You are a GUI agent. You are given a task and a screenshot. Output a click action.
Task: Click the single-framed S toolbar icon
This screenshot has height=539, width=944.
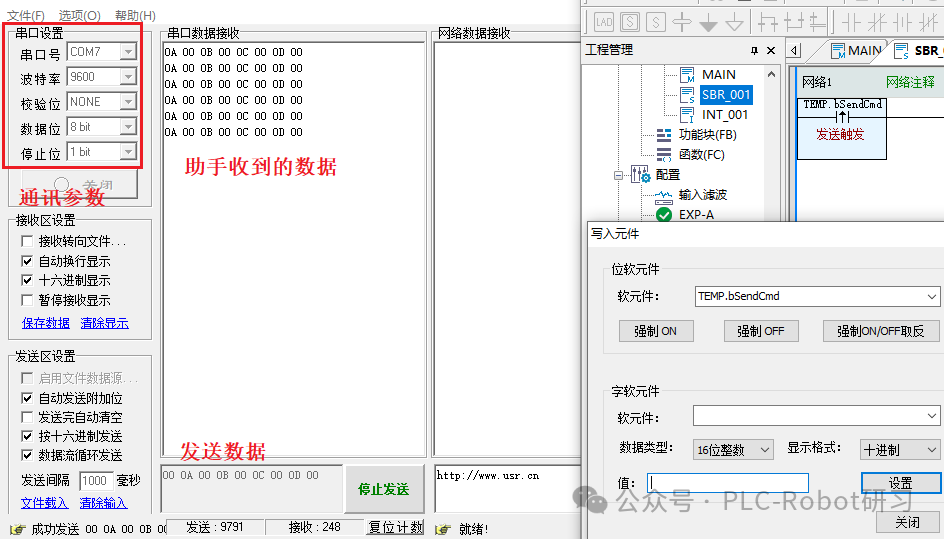tap(656, 22)
